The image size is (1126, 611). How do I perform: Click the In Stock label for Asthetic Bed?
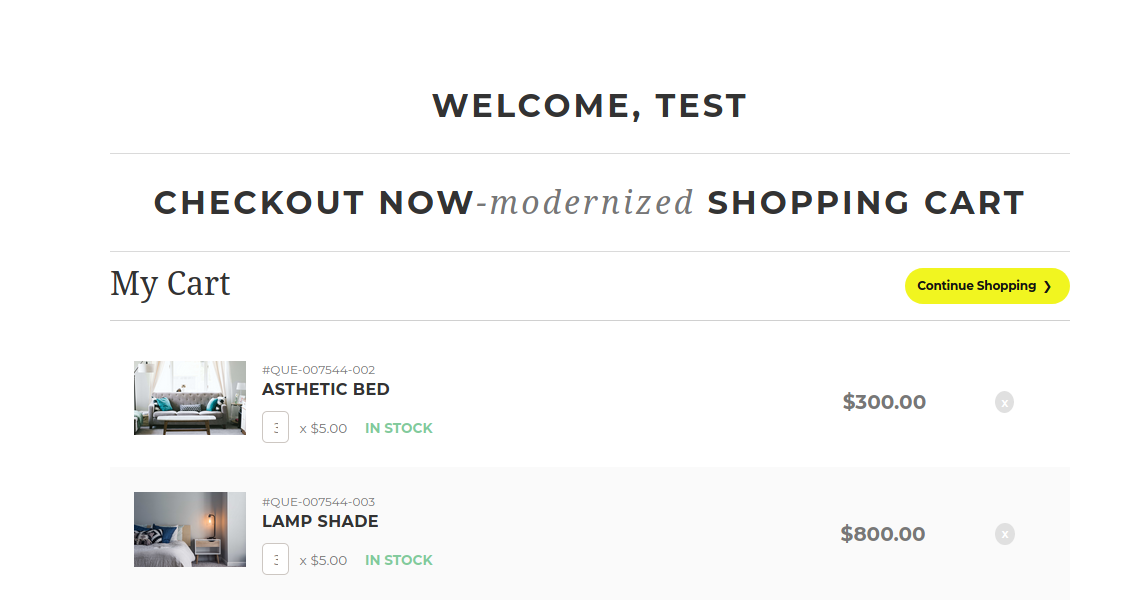[x=399, y=428]
